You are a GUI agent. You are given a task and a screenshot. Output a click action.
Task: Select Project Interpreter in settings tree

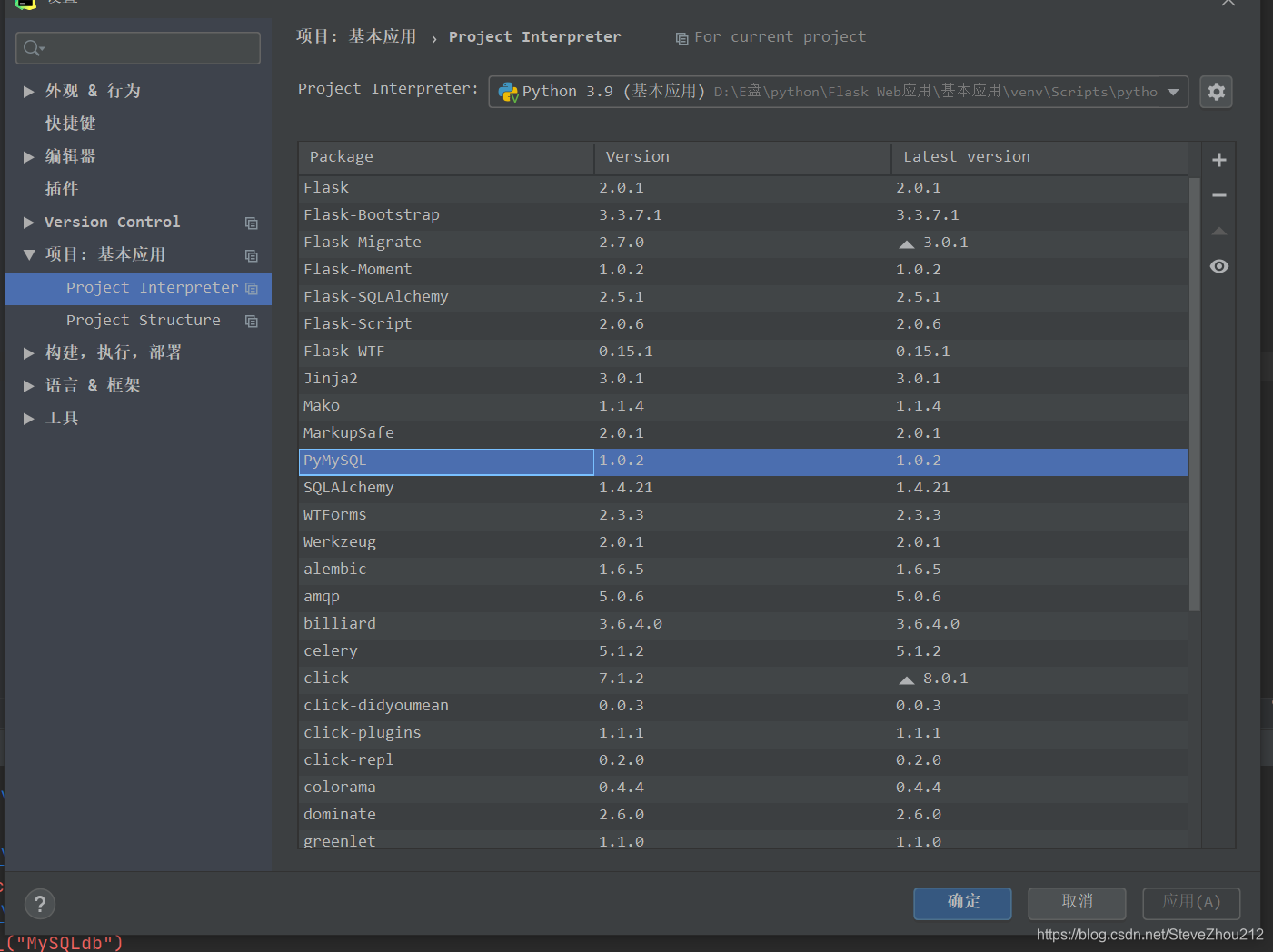tap(138, 288)
